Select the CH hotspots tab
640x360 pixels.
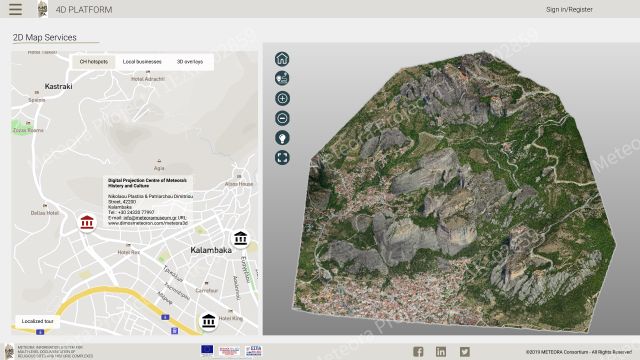tap(93, 62)
